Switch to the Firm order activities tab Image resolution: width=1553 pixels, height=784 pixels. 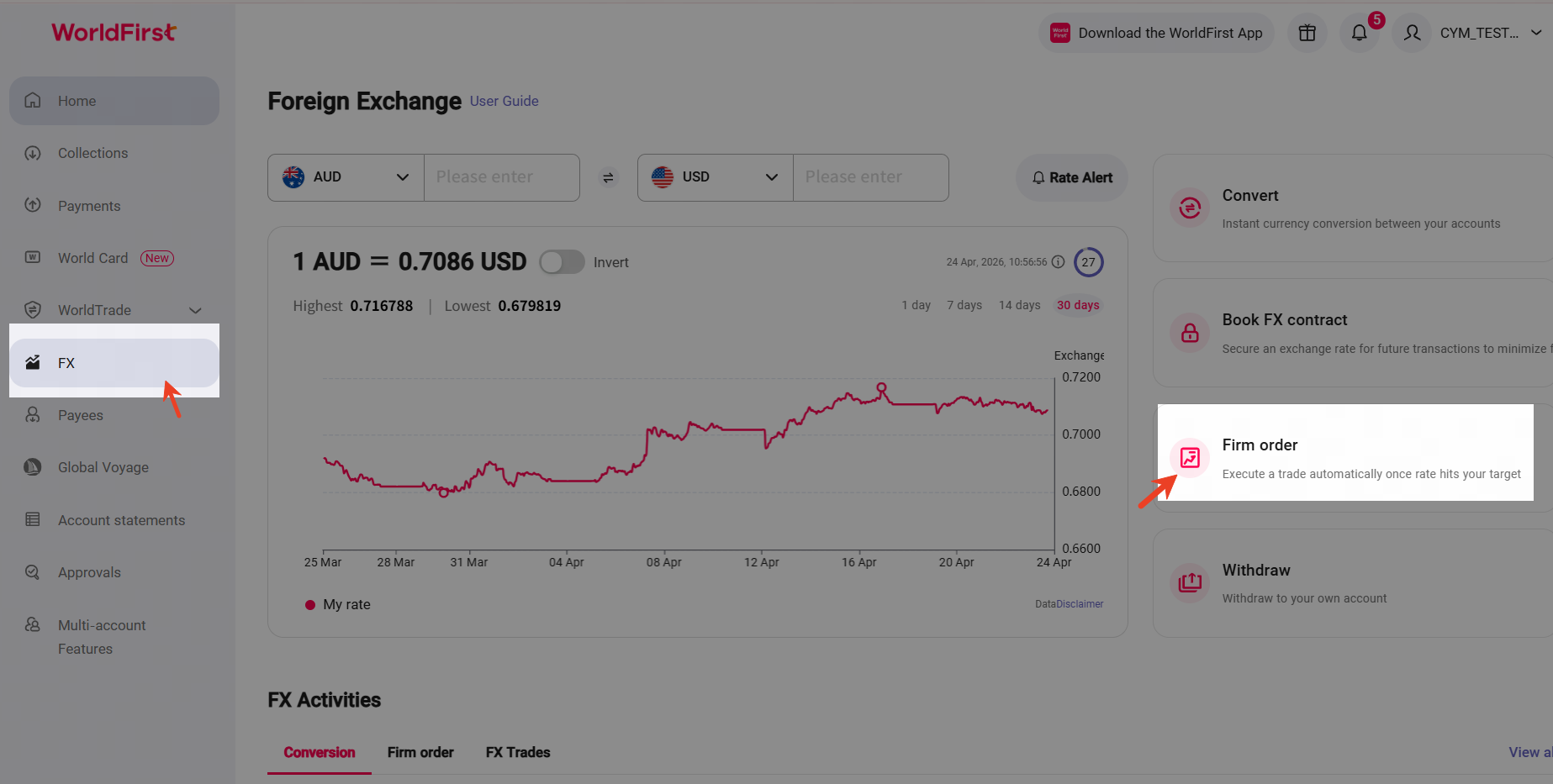pos(420,752)
